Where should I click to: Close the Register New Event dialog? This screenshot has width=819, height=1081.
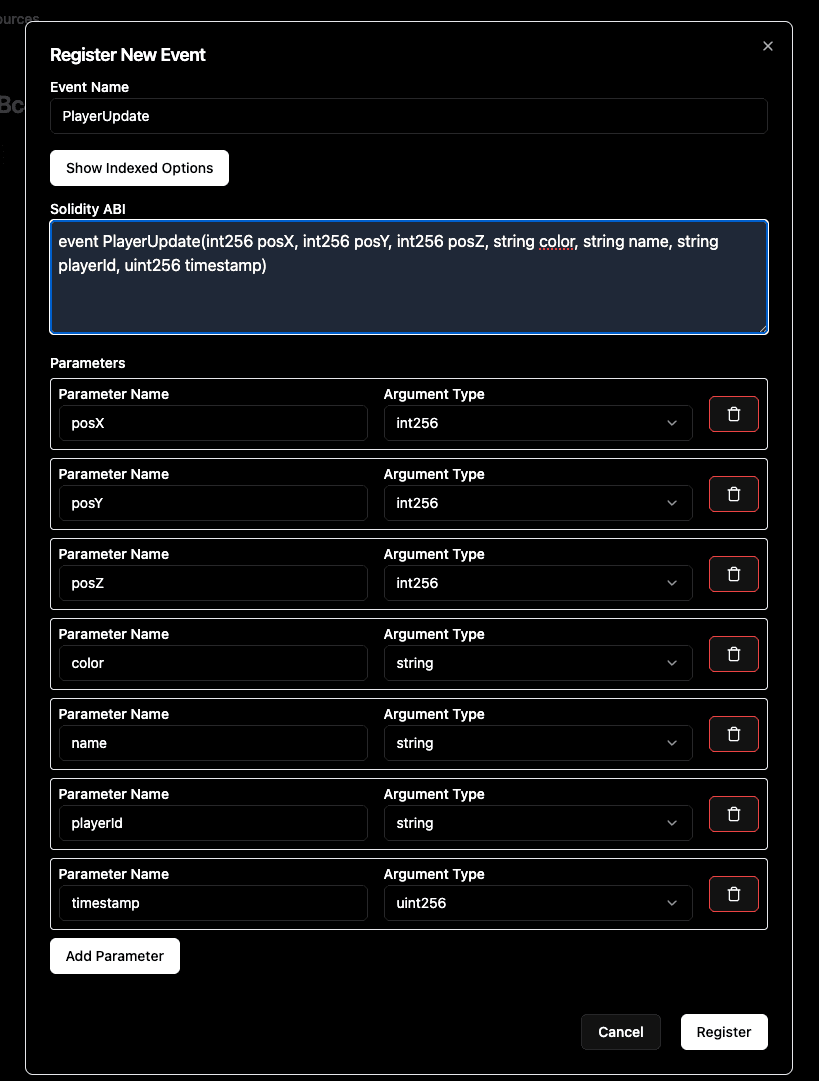point(768,46)
